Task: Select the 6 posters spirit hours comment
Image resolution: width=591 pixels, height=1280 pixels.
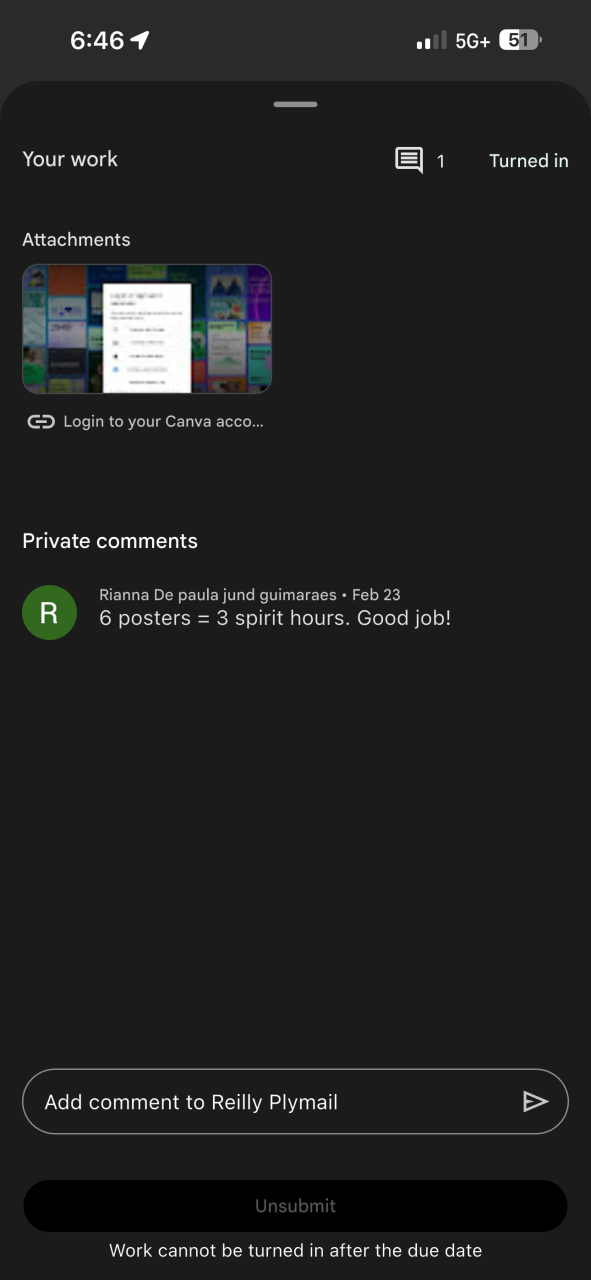Action: point(275,618)
